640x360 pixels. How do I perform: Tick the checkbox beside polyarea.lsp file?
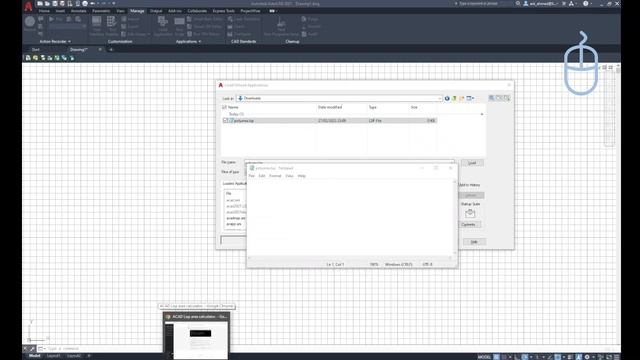coord(225,121)
